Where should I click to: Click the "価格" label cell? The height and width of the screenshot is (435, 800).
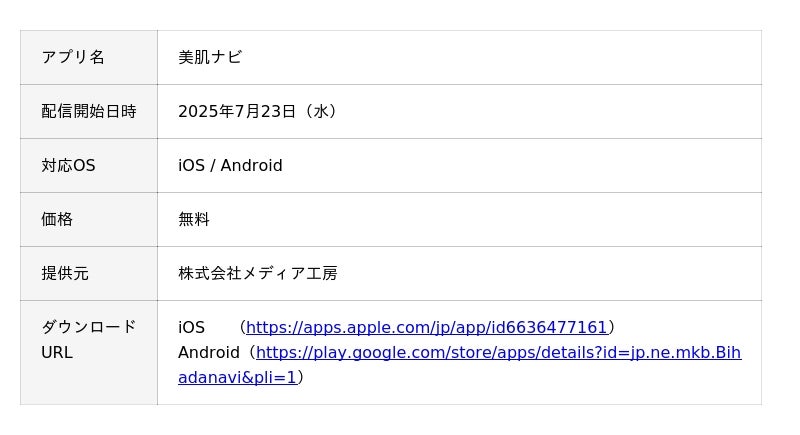pyautogui.click(x=57, y=219)
